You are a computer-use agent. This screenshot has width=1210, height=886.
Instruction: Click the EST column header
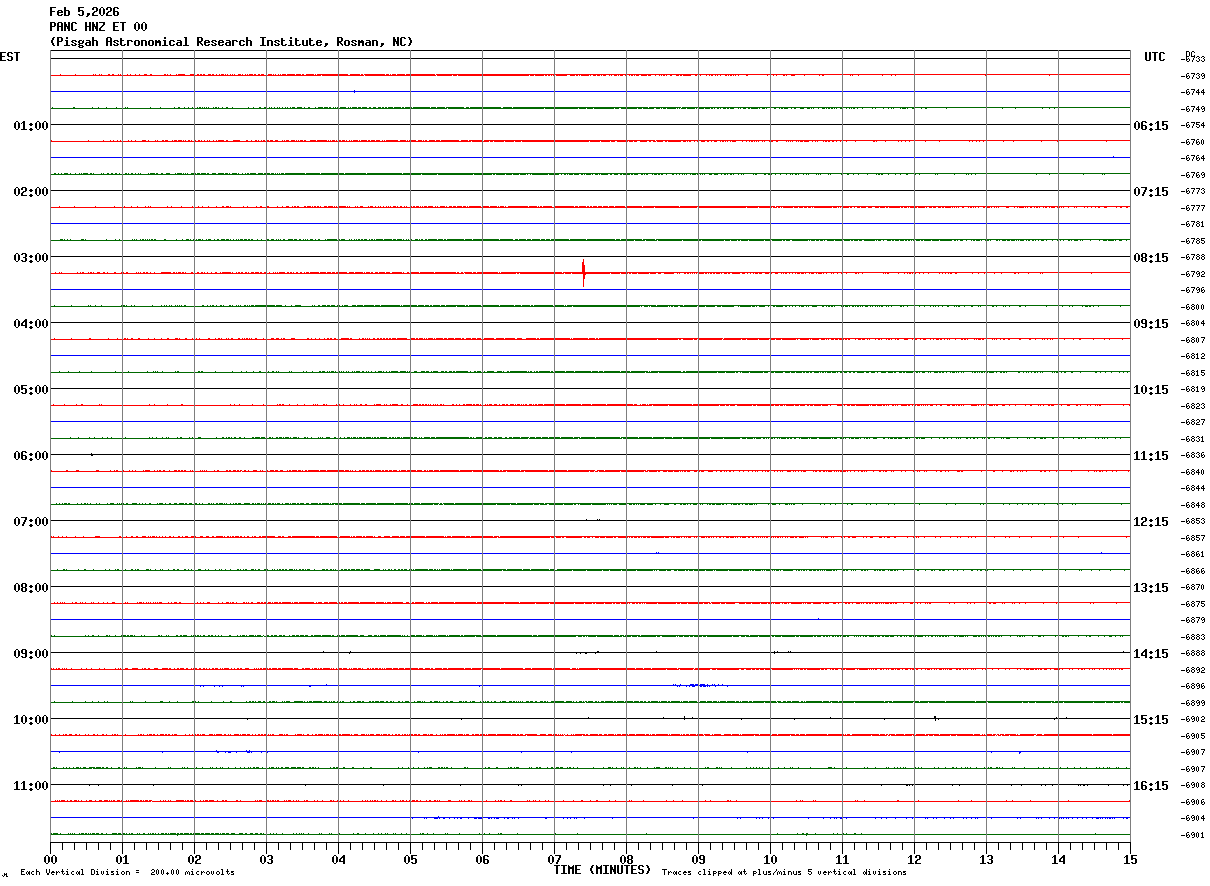[10, 57]
